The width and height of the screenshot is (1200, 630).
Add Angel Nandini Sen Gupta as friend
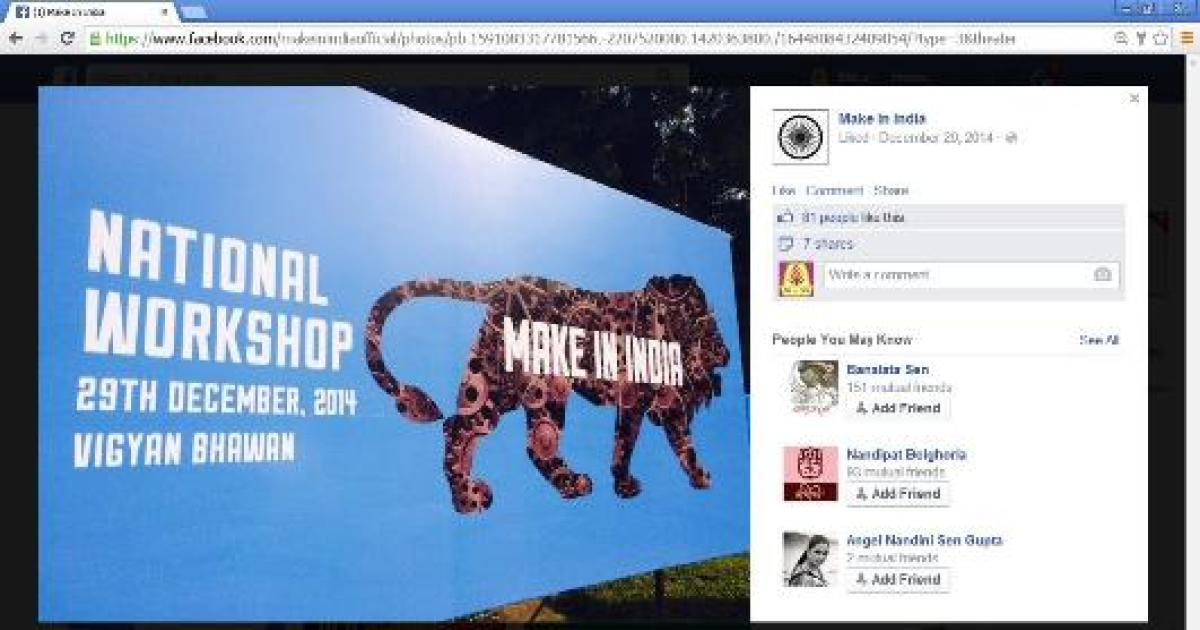pyautogui.click(x=898, y=580)
